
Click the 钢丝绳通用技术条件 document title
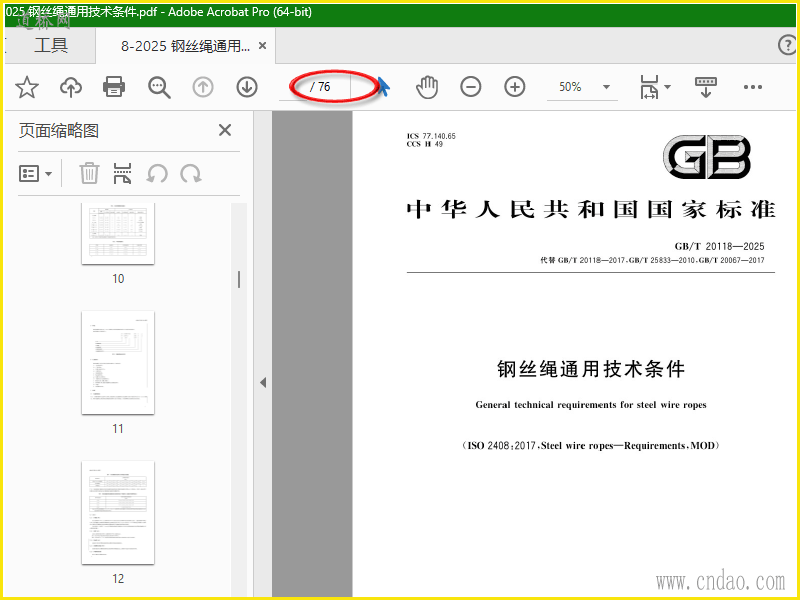591,368
